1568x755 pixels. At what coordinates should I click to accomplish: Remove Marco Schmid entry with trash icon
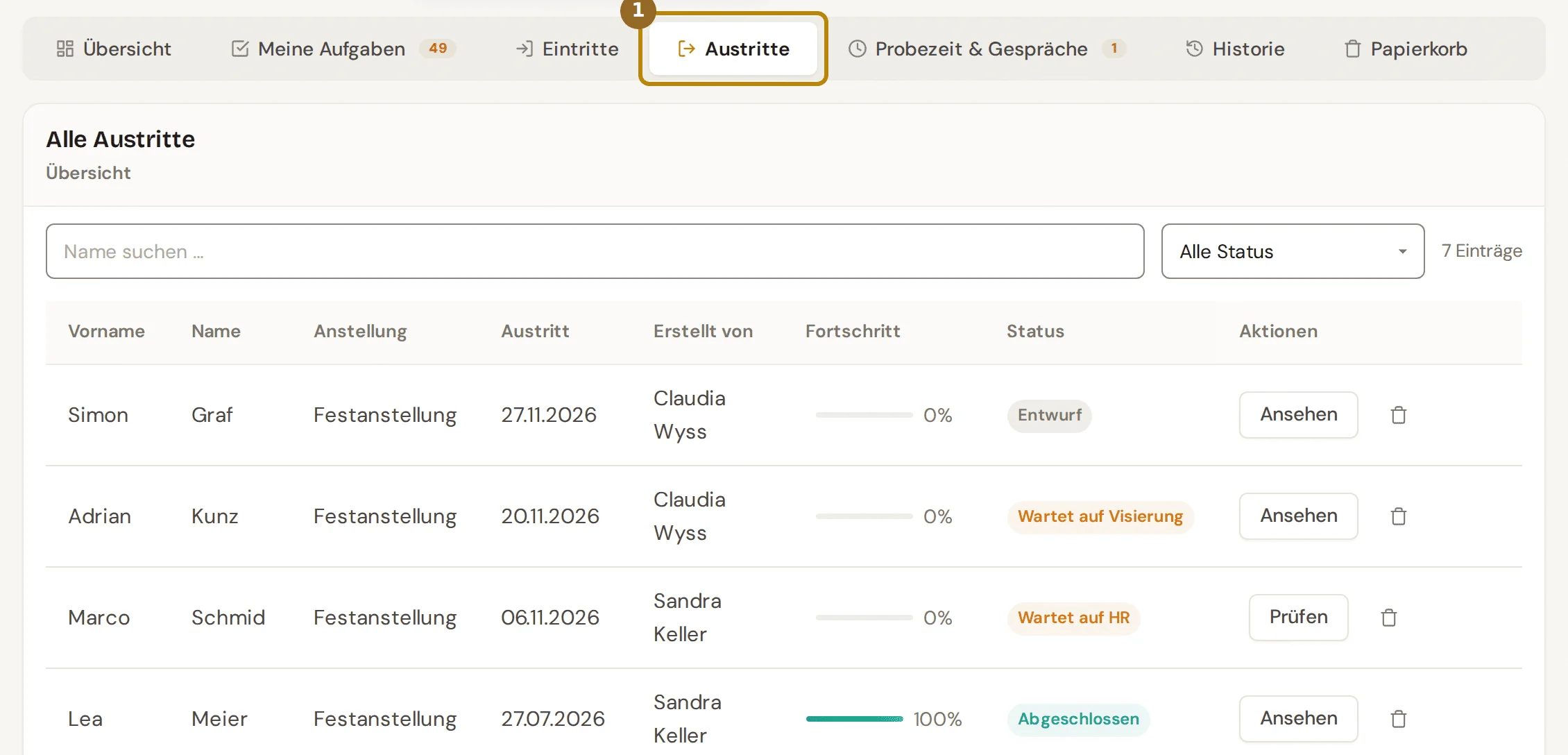coord(1388,618)
